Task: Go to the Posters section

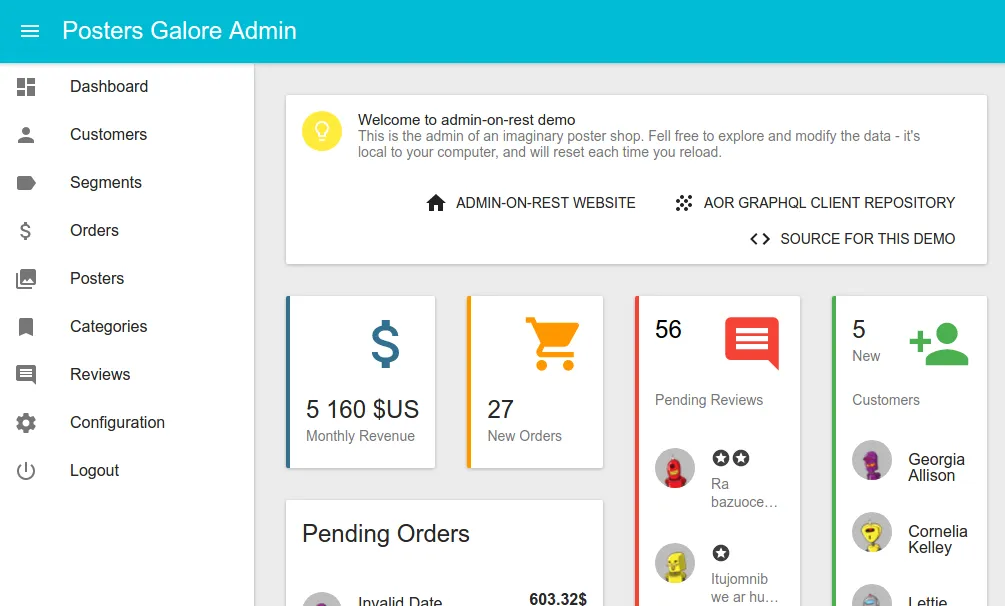Action: click(97, 279)
